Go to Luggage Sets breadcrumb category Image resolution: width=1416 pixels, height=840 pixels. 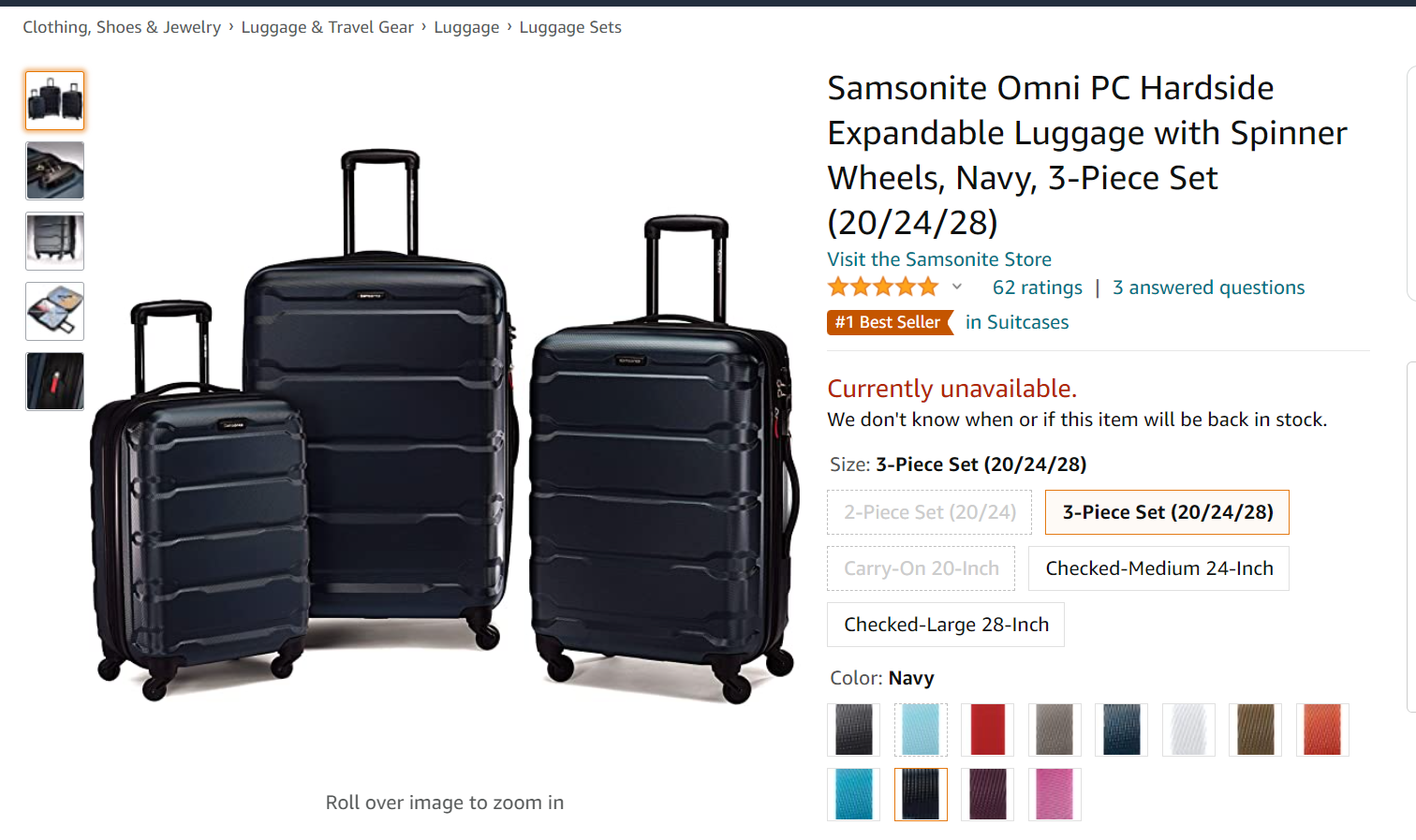coord(570,27)
